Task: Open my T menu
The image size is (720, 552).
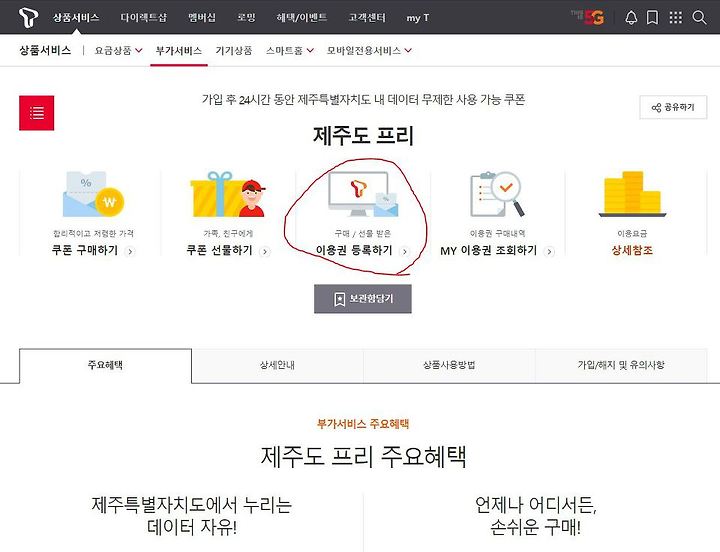Action: (418, 18)
